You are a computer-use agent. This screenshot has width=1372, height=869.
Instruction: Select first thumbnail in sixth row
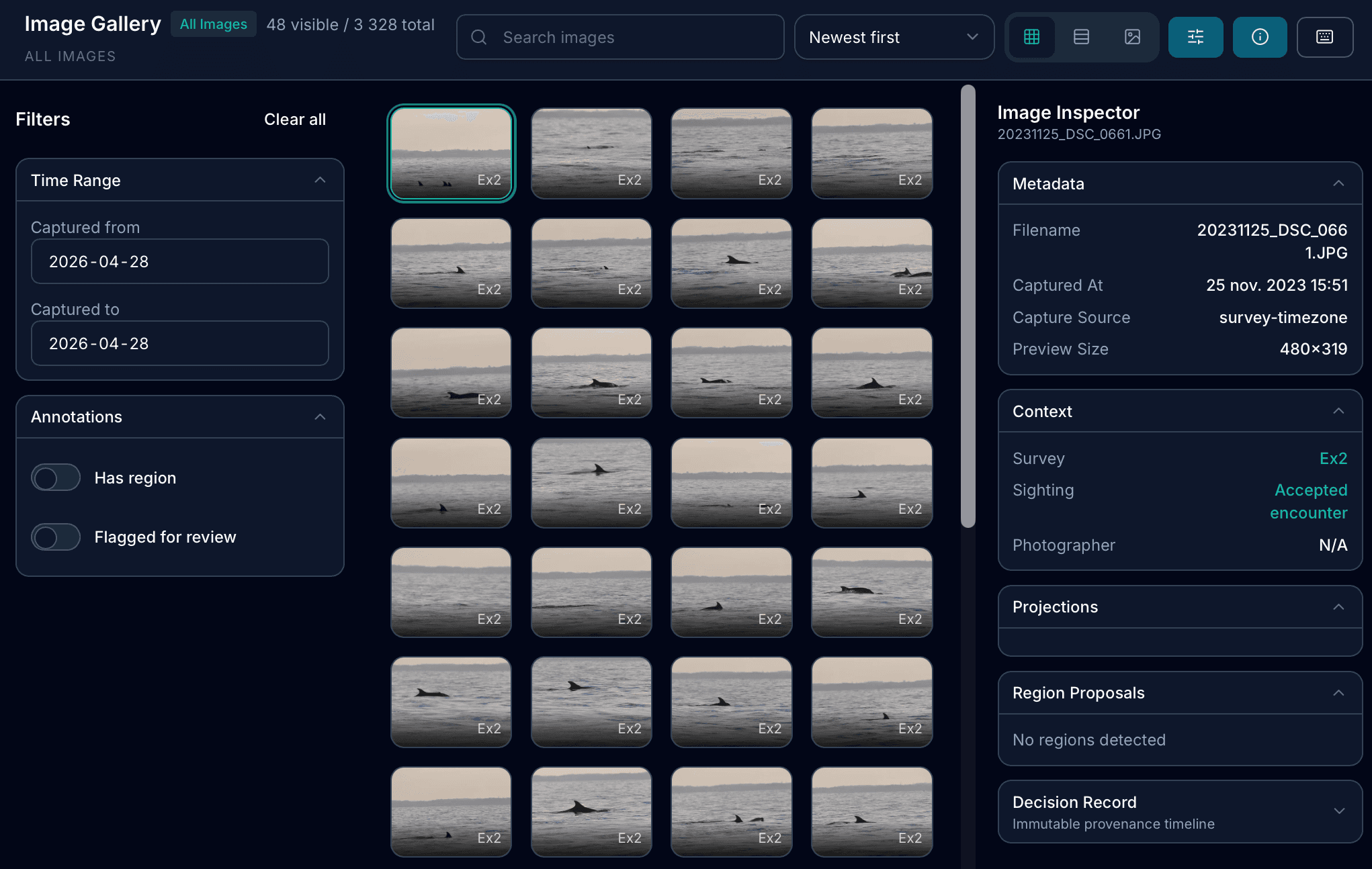click(x=451, y=702)
